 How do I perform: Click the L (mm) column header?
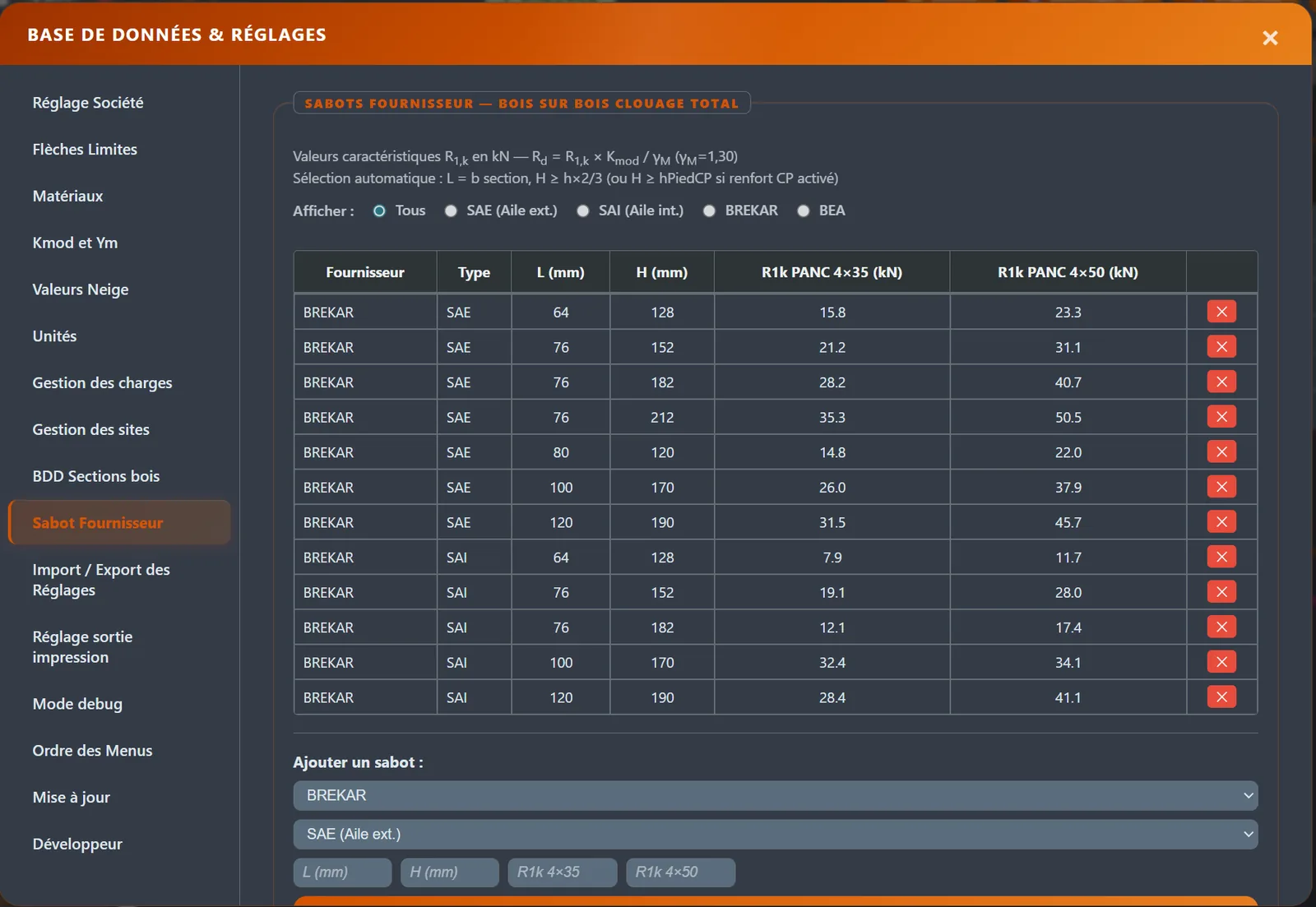561,272
